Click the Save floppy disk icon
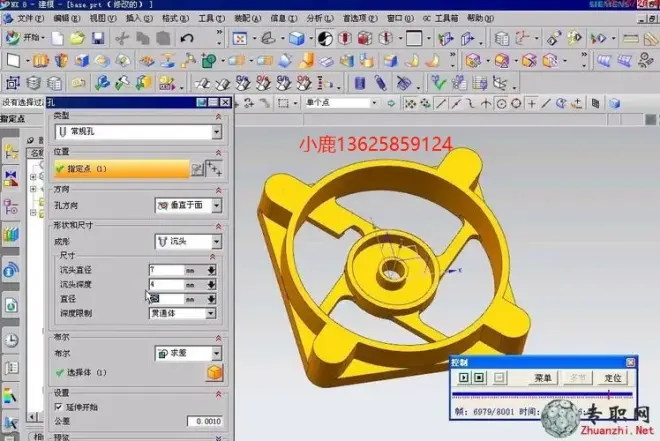Screen dimensions: 660x441 (98, 38)
